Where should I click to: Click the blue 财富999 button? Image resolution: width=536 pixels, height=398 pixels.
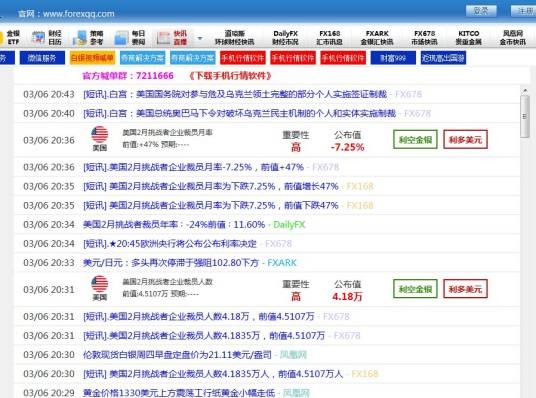point(393,58)
